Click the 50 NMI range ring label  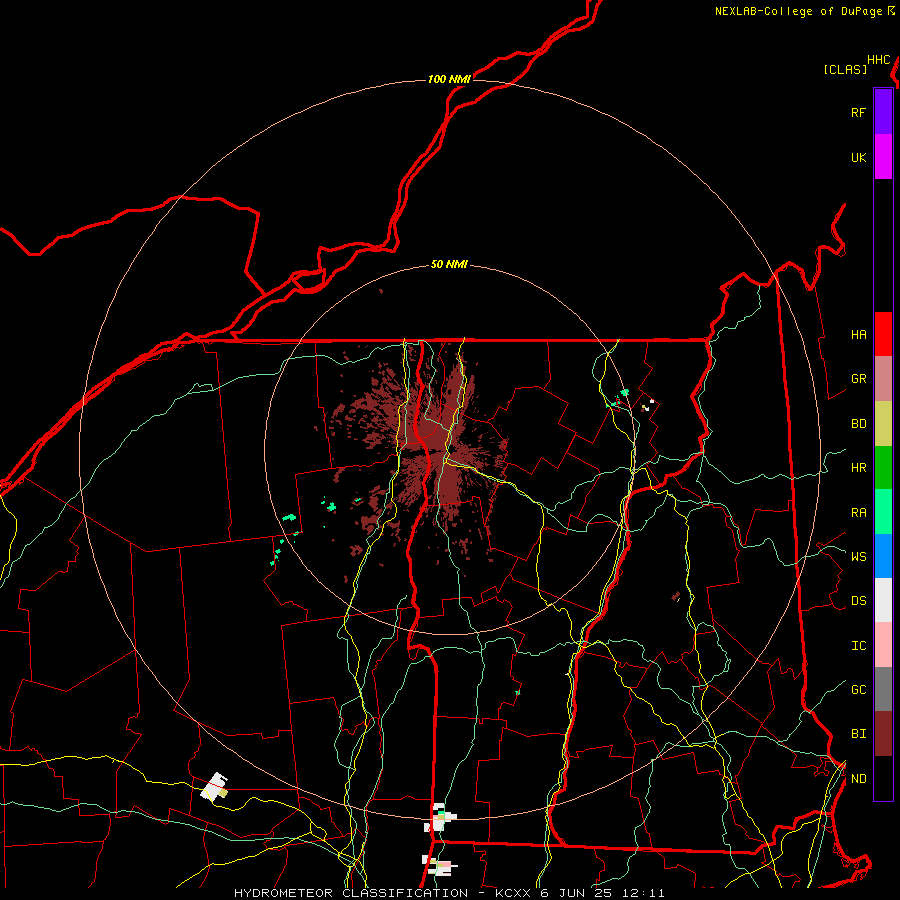coord(449,265)
